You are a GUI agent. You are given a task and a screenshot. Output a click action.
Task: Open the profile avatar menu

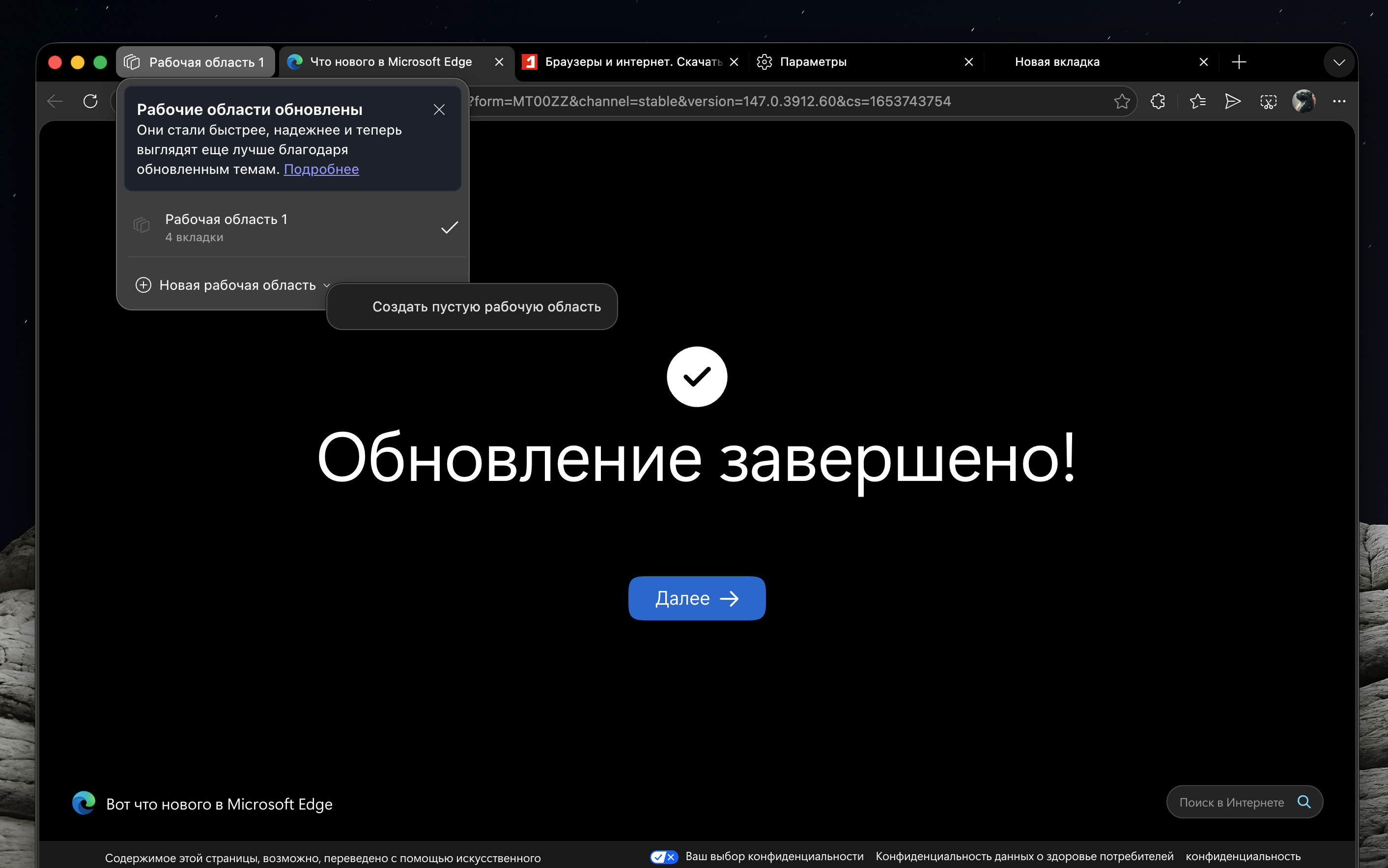coord(1303,102)
